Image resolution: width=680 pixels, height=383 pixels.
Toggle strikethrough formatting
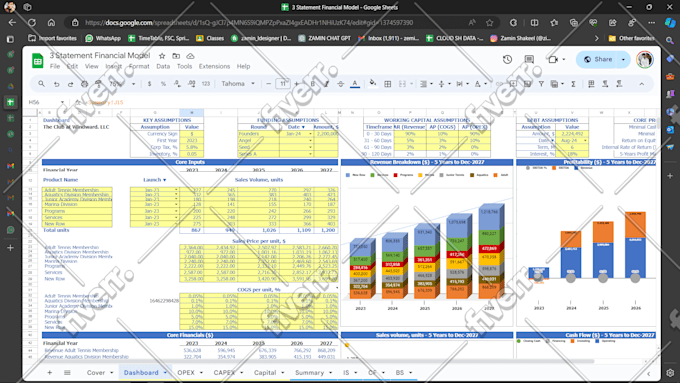(x=340, y=84)
